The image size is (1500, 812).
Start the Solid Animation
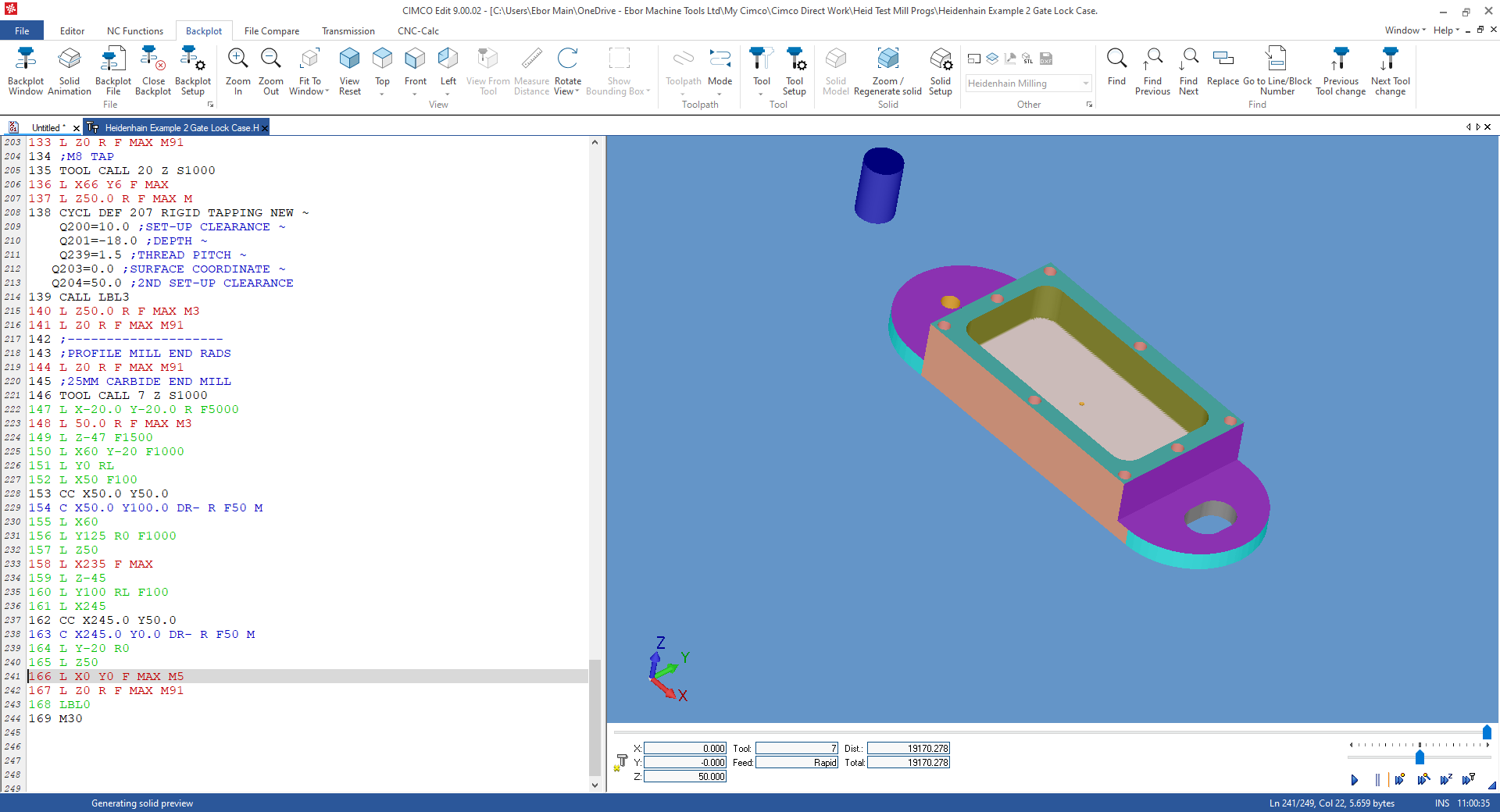[x=70, y=71]
